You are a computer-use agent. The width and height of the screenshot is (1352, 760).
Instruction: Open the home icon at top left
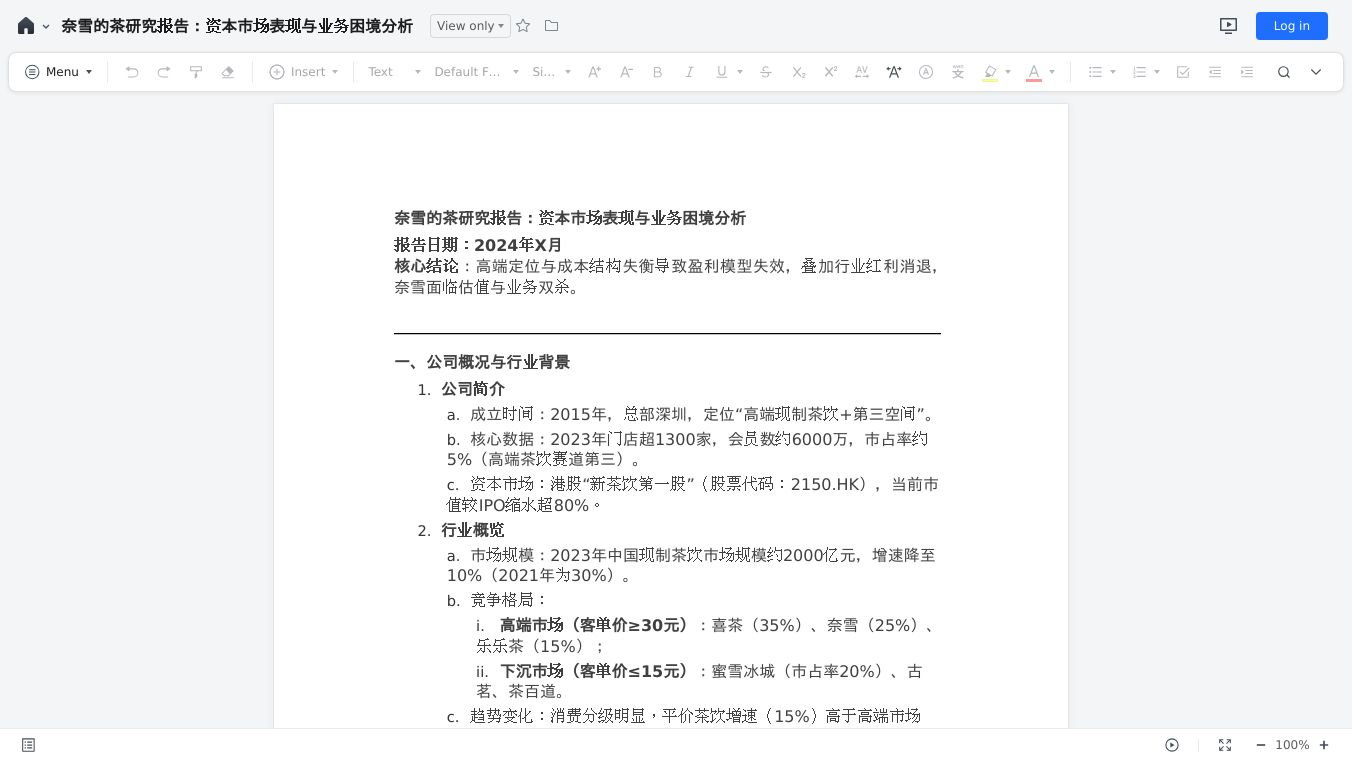pyautogui.click(x=26, y=26)
